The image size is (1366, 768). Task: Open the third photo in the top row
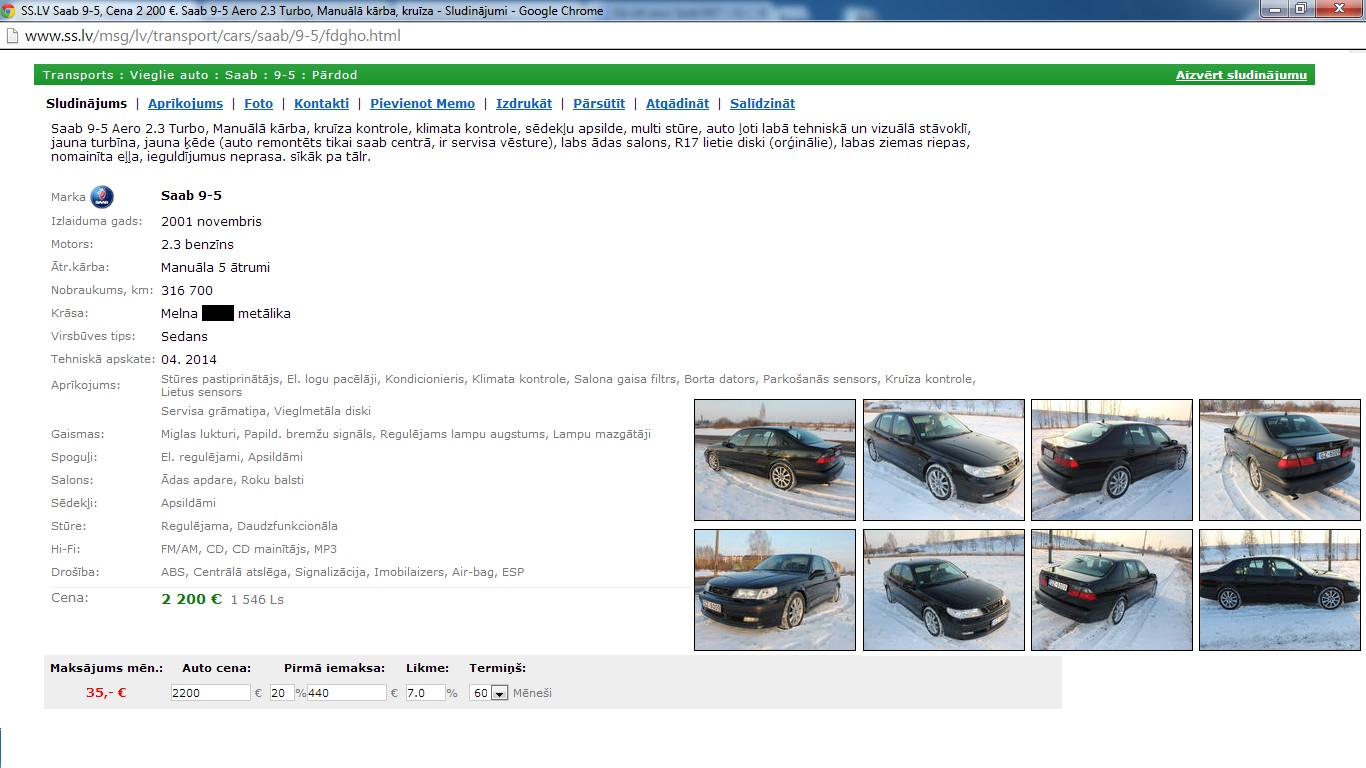coord(1112,460)
